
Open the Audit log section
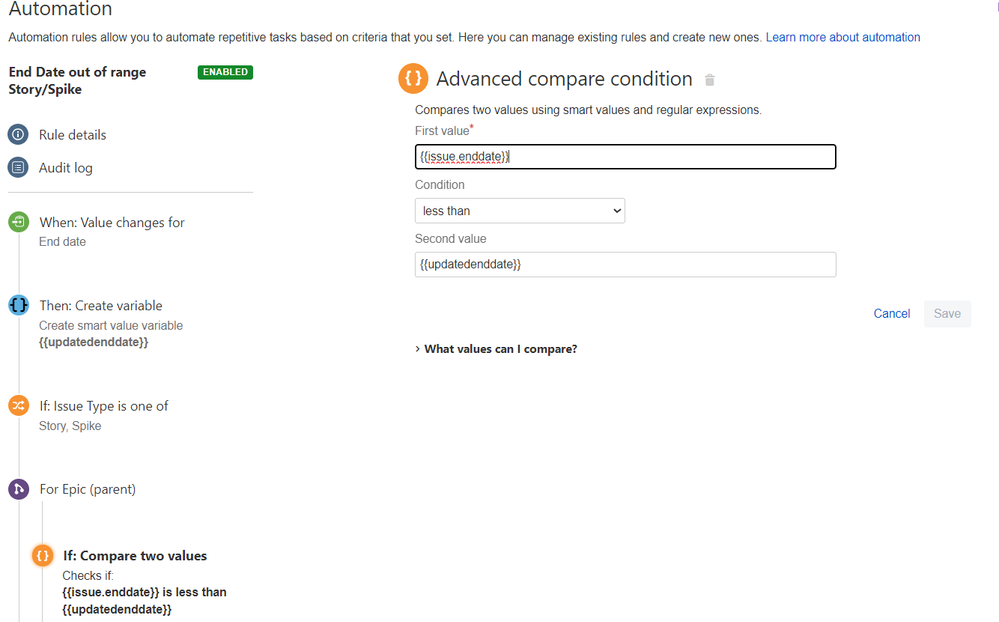(66, 168)
